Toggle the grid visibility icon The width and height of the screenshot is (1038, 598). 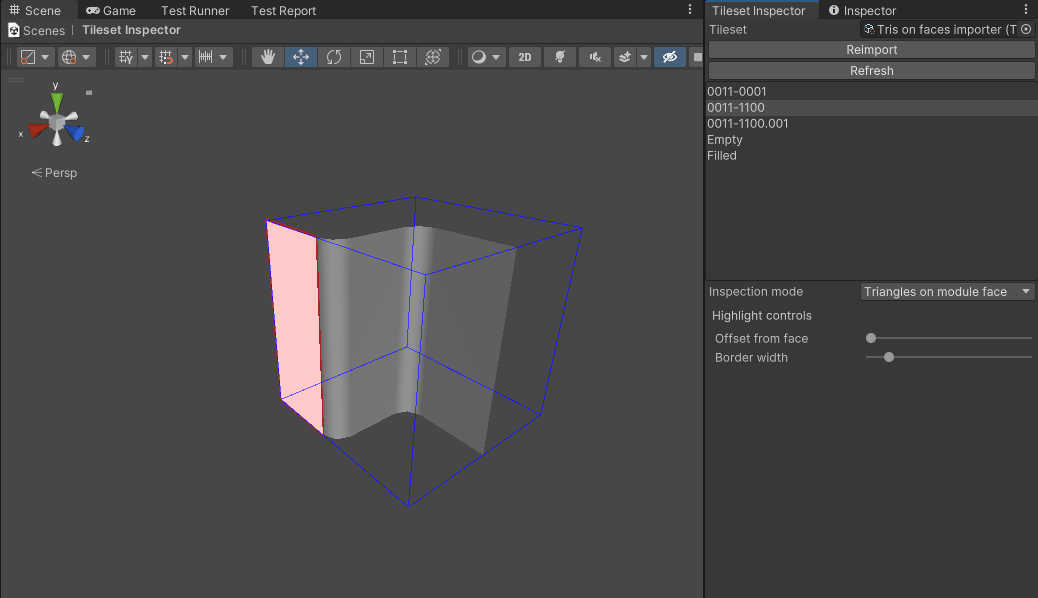coord(125,57)
